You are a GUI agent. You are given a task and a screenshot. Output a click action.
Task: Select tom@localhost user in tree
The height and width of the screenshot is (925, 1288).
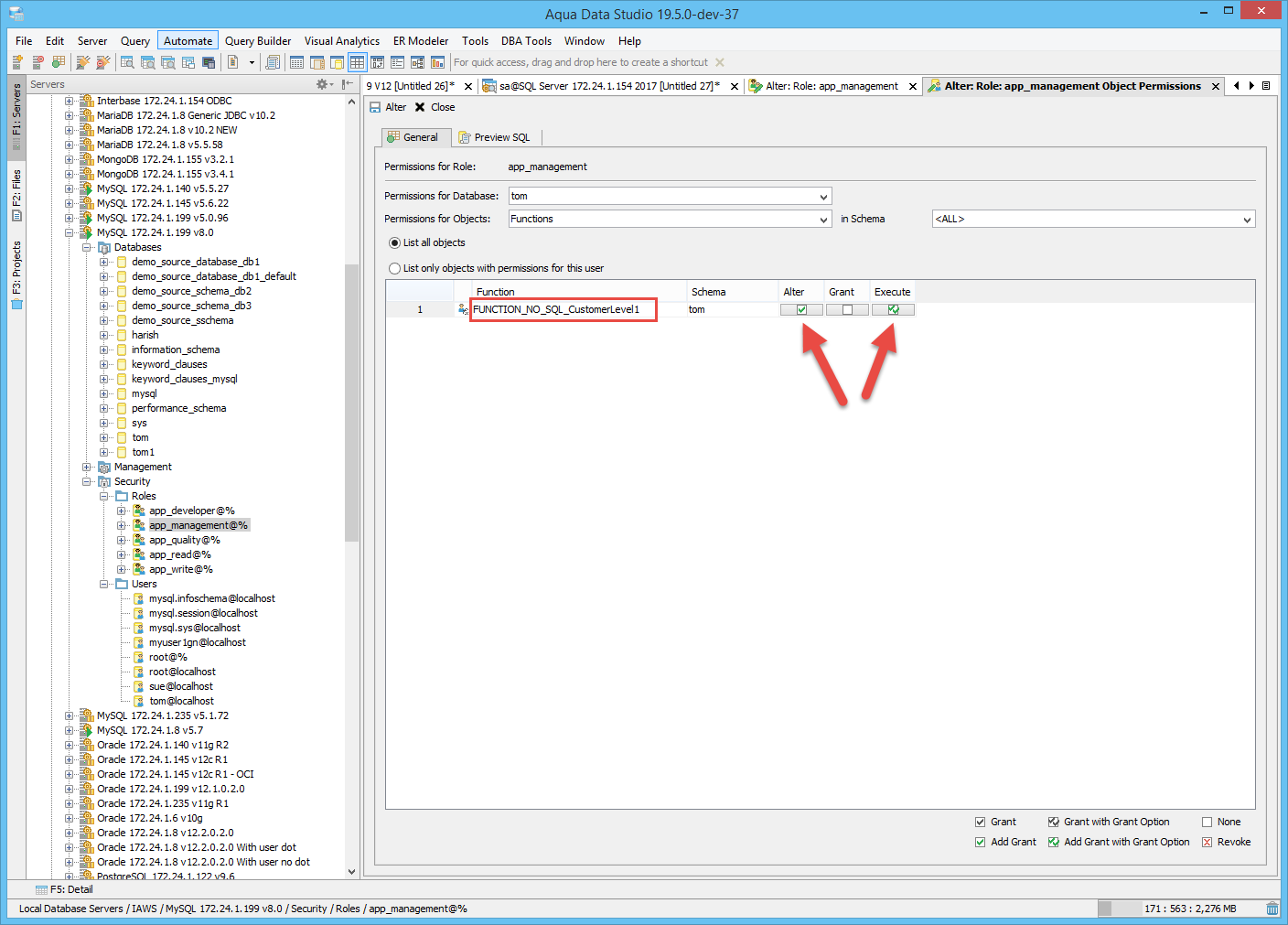pyautogui.click(x=181, y=701)
